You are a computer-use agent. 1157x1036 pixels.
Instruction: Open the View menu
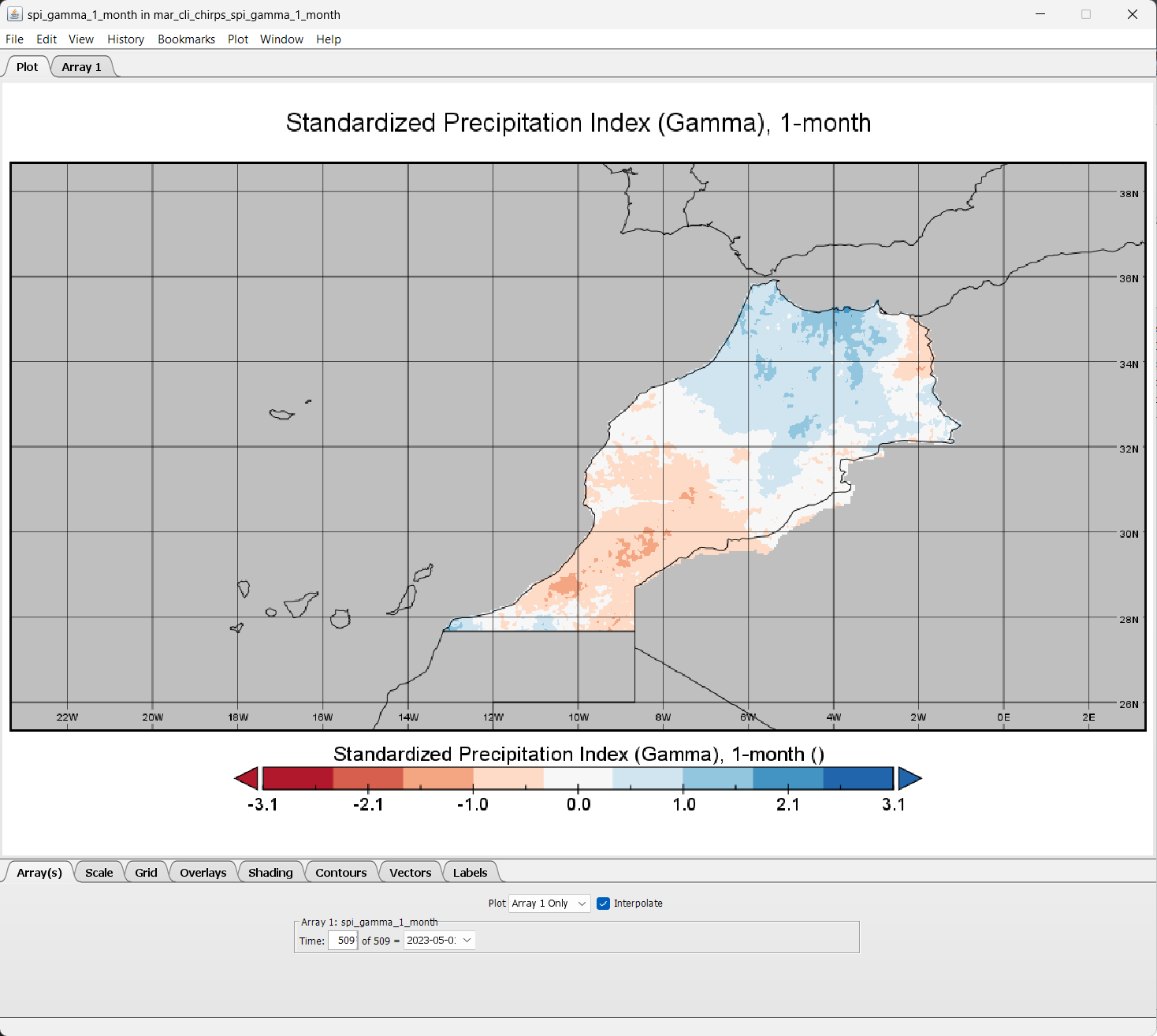[x=81, y=39]
